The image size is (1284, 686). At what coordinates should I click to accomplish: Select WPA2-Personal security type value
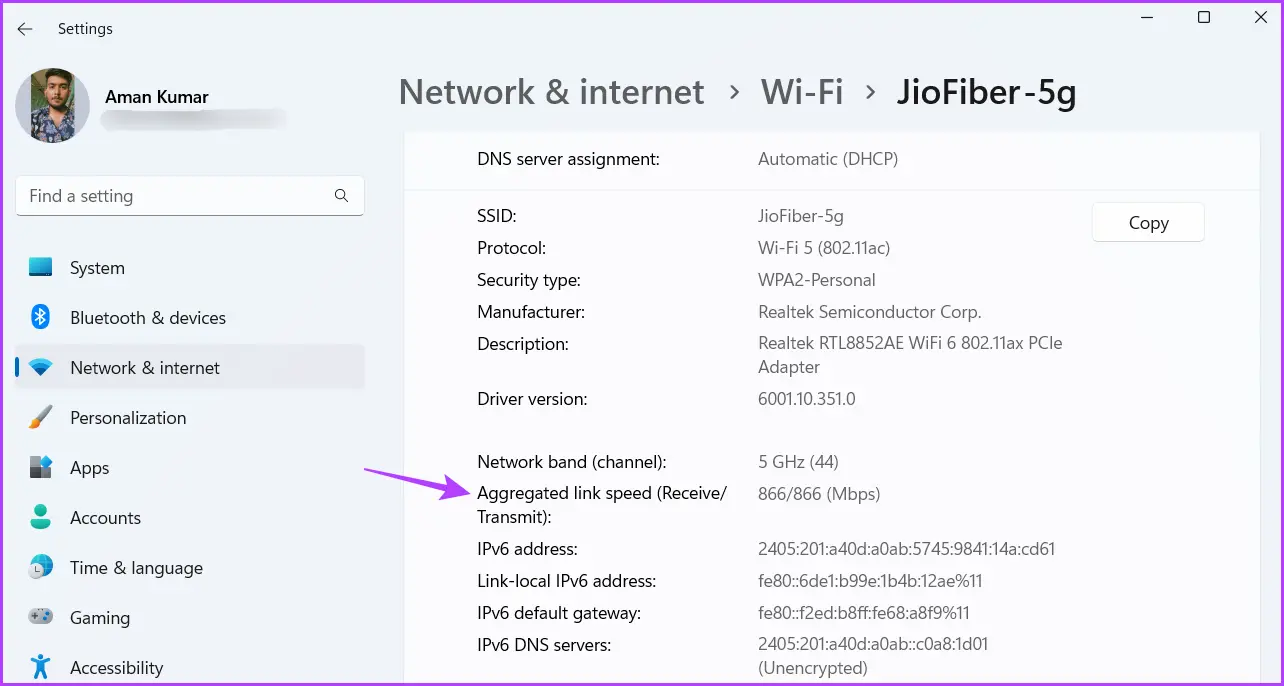point(817,280)
